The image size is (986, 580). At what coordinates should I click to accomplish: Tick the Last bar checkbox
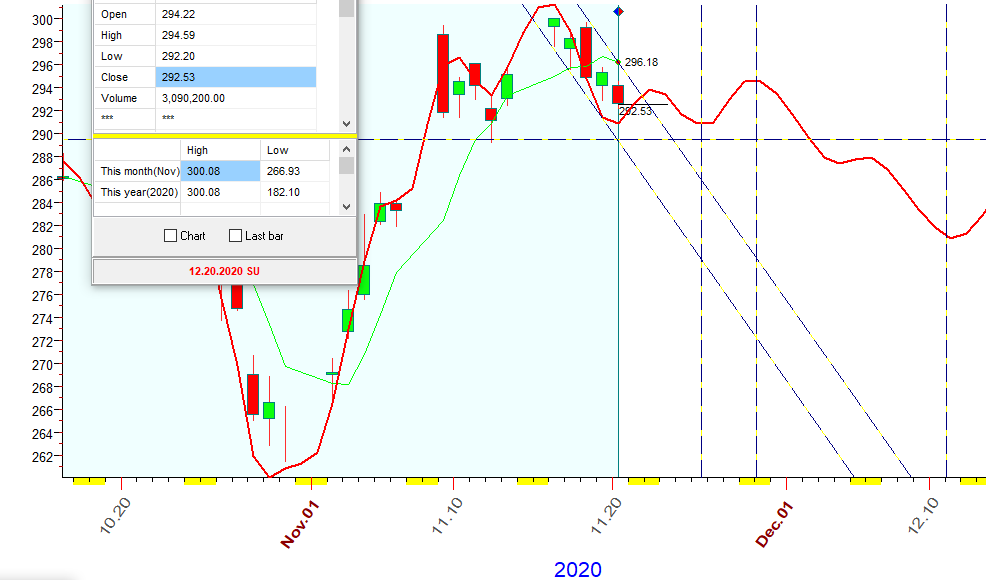pyautogui.click(x=236, y=236)
